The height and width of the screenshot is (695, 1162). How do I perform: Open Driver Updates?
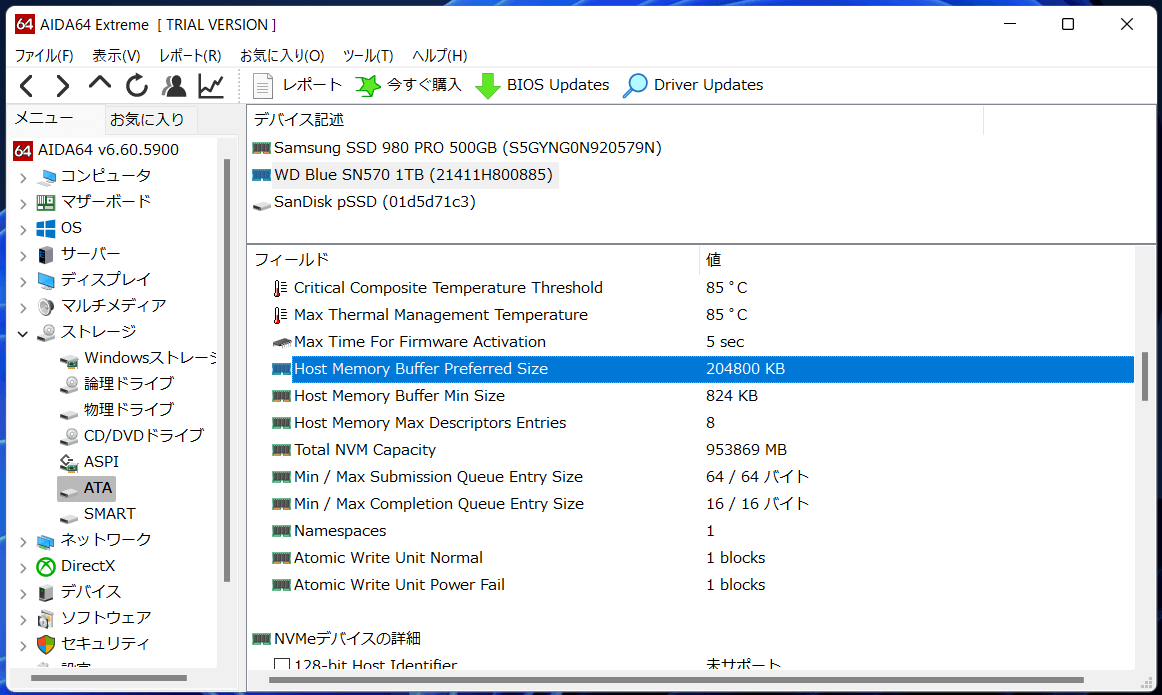[693, 85]
